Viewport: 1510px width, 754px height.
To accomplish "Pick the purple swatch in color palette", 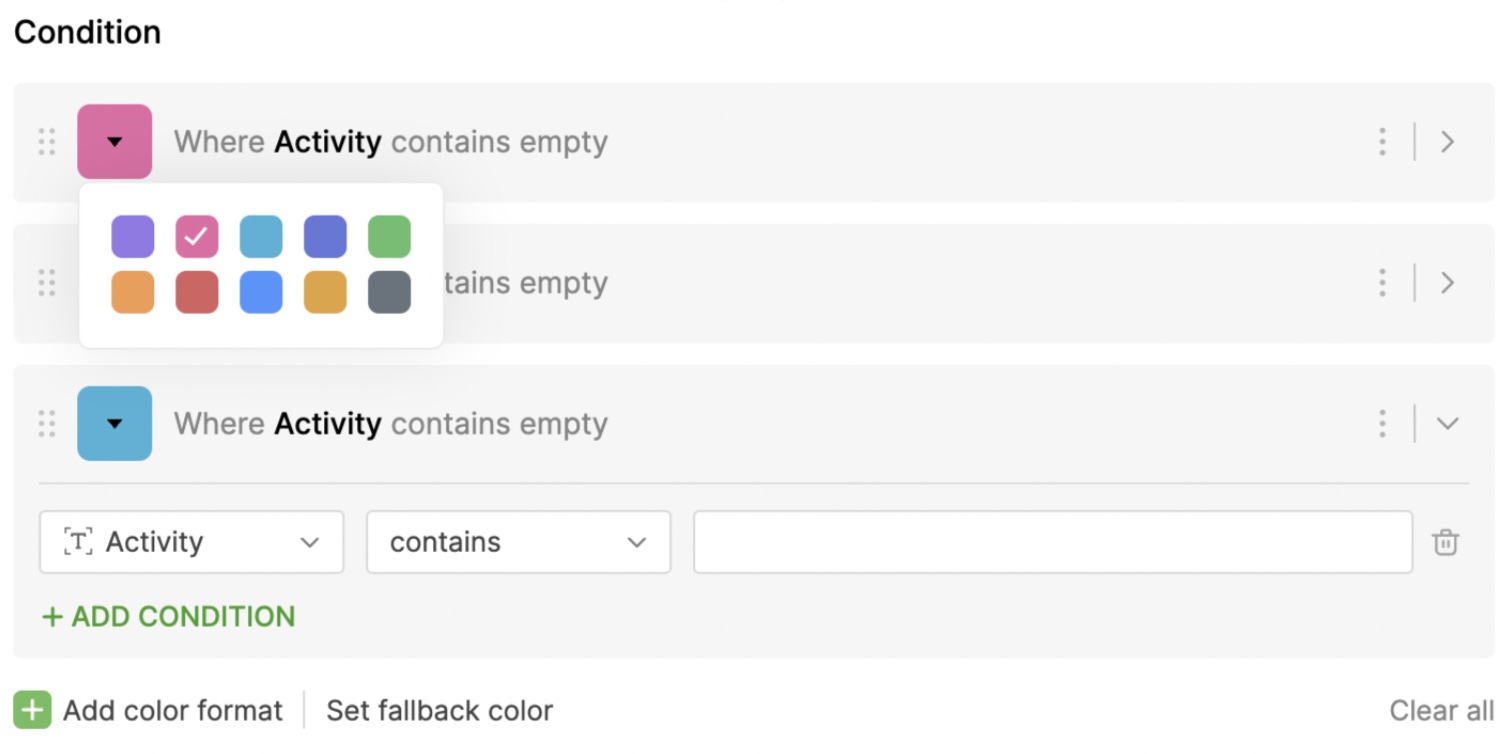I will pos(133,237).
